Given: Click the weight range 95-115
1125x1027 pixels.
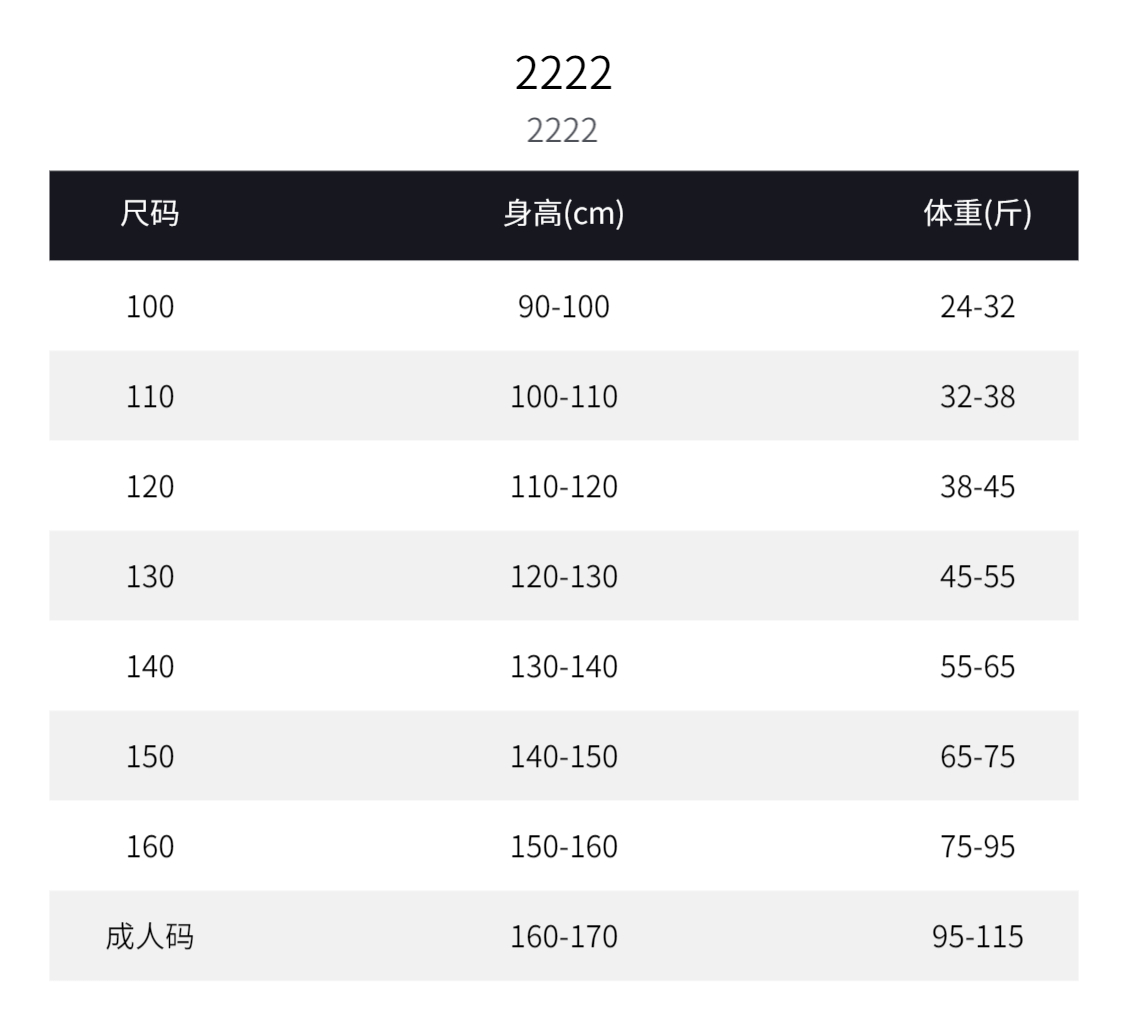Looking at the screenshot, I should click(x=977, y=937).
